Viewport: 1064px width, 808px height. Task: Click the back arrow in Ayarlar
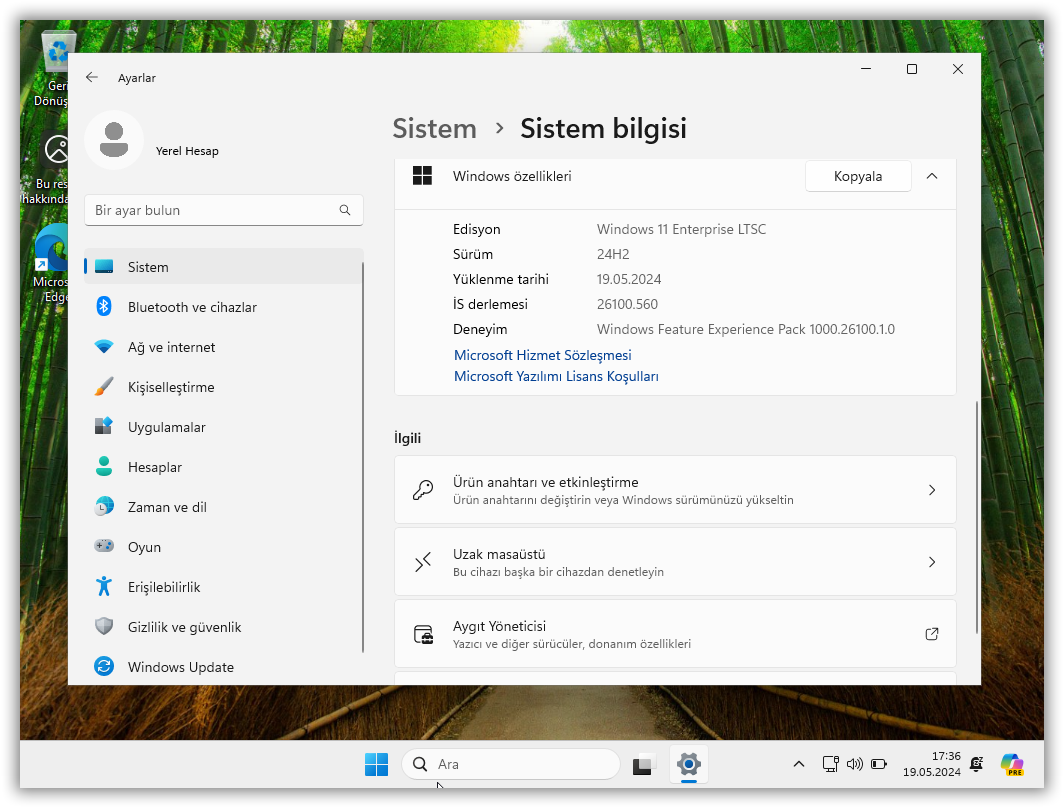click(x=92, y=77)
